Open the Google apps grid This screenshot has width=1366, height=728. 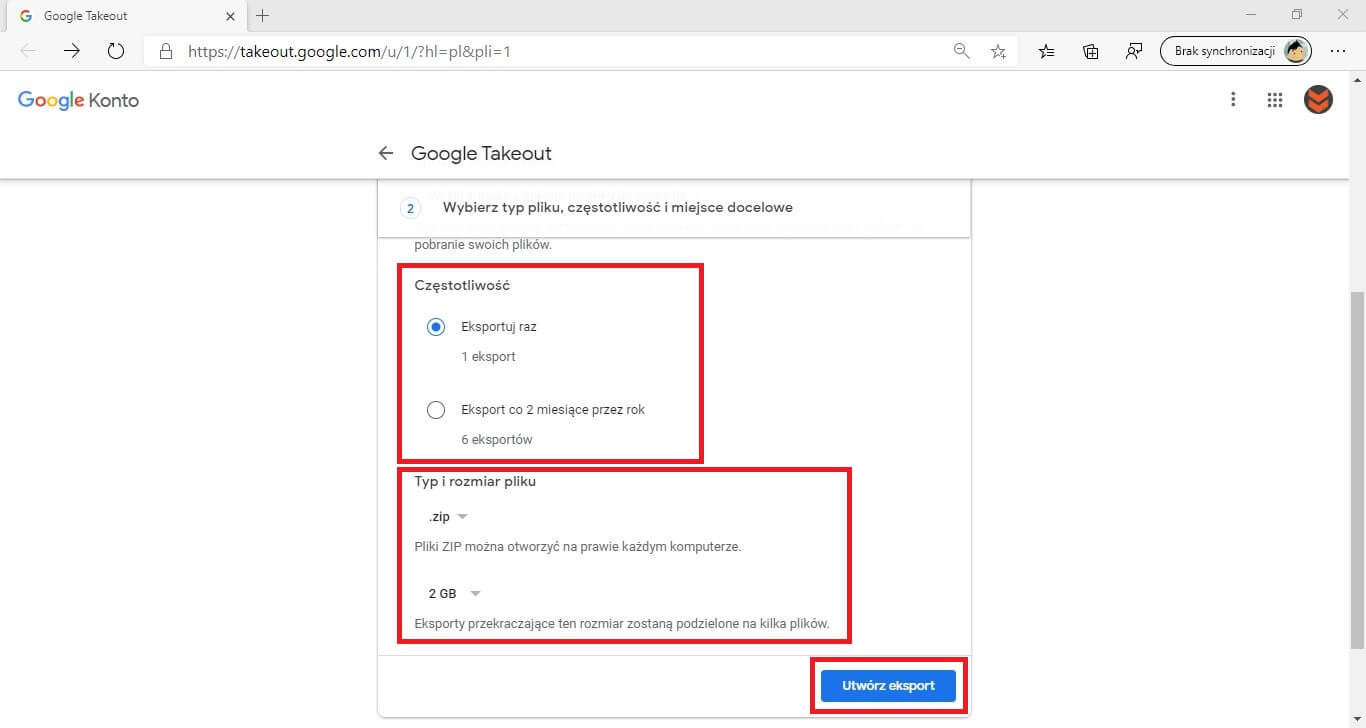[x=1275, y=99]
